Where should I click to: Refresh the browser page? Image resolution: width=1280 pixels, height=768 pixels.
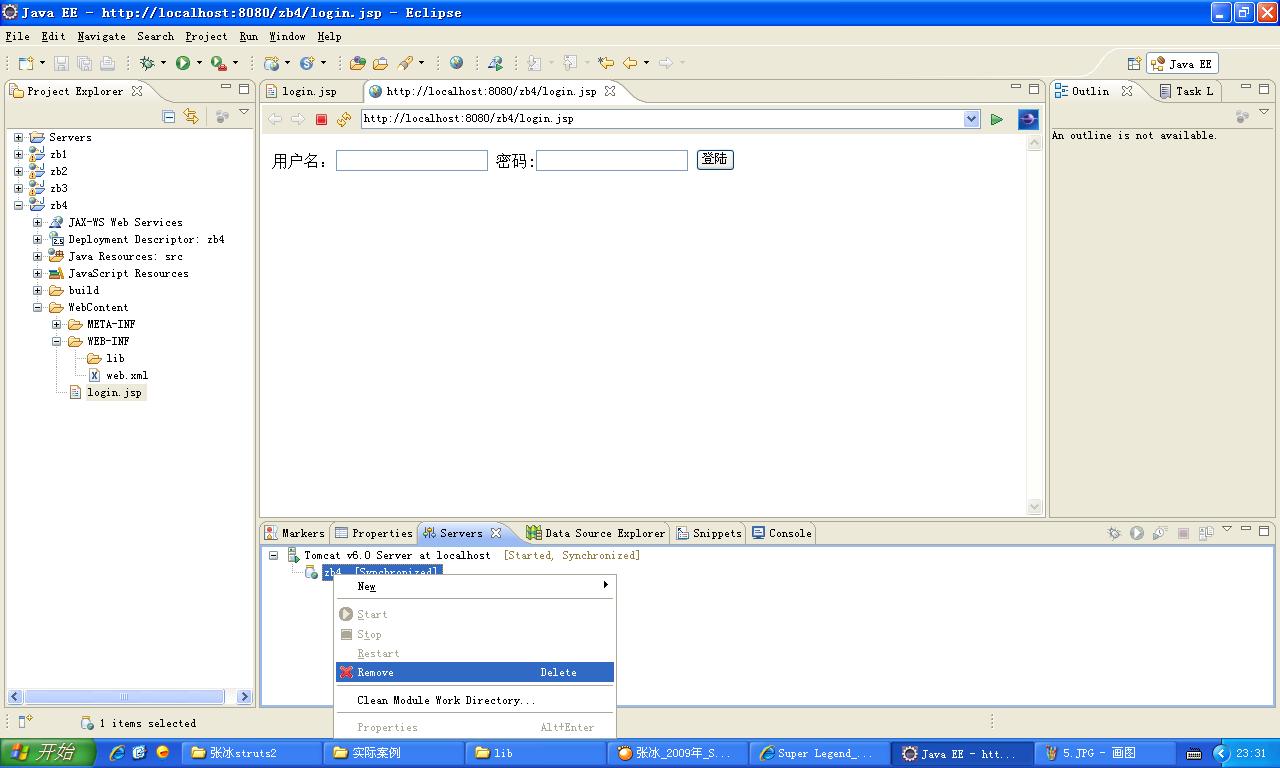344,119
